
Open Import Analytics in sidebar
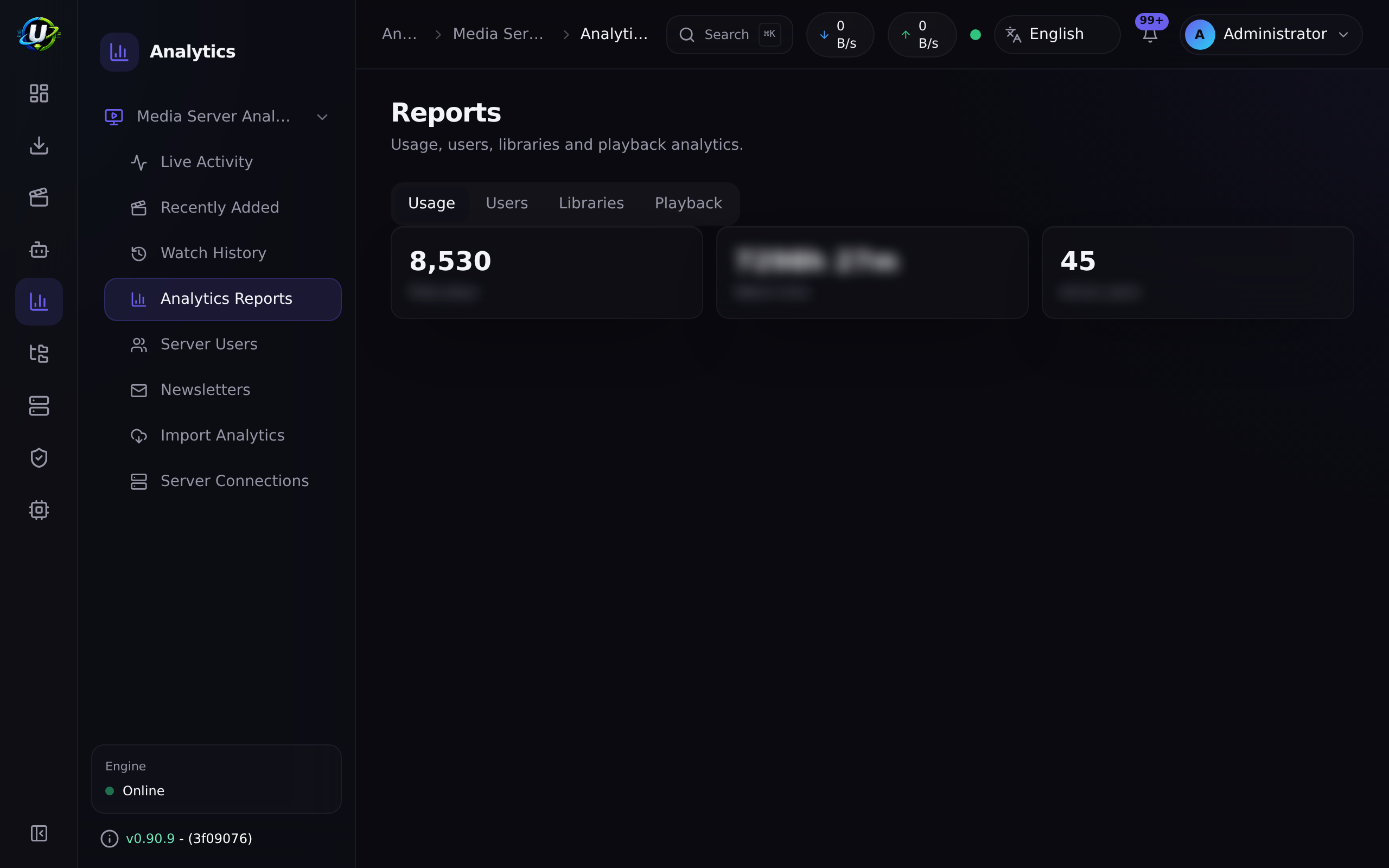(222, 436)
